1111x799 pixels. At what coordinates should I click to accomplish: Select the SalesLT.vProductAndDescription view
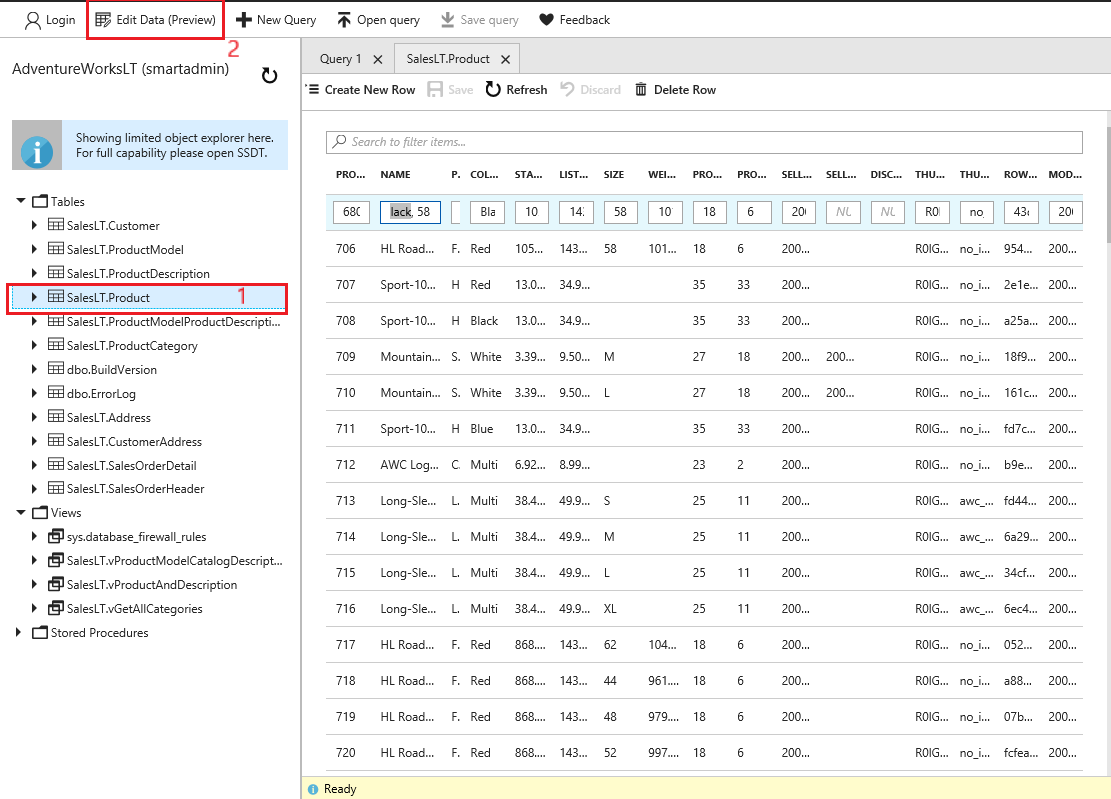[x=152, y=585]
